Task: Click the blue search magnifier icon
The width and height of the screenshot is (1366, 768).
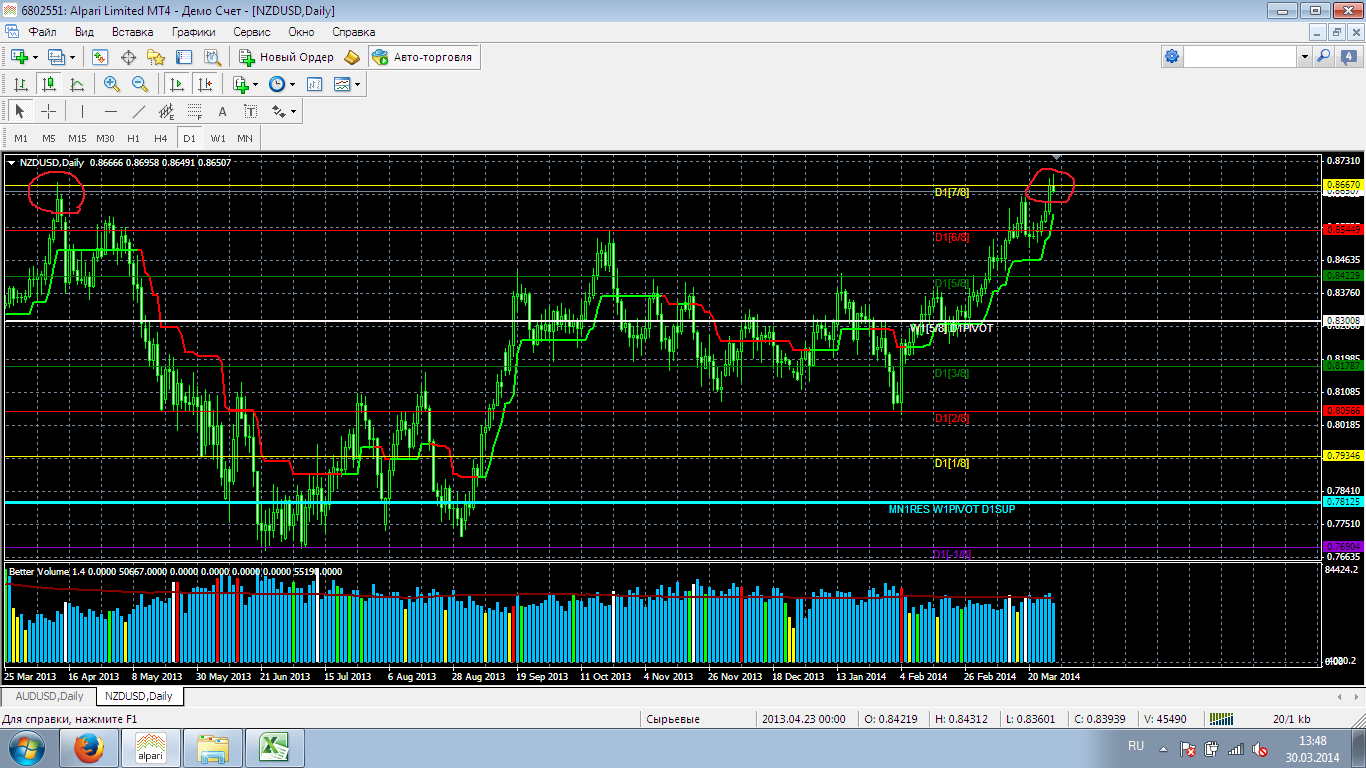Action: 1323,57
